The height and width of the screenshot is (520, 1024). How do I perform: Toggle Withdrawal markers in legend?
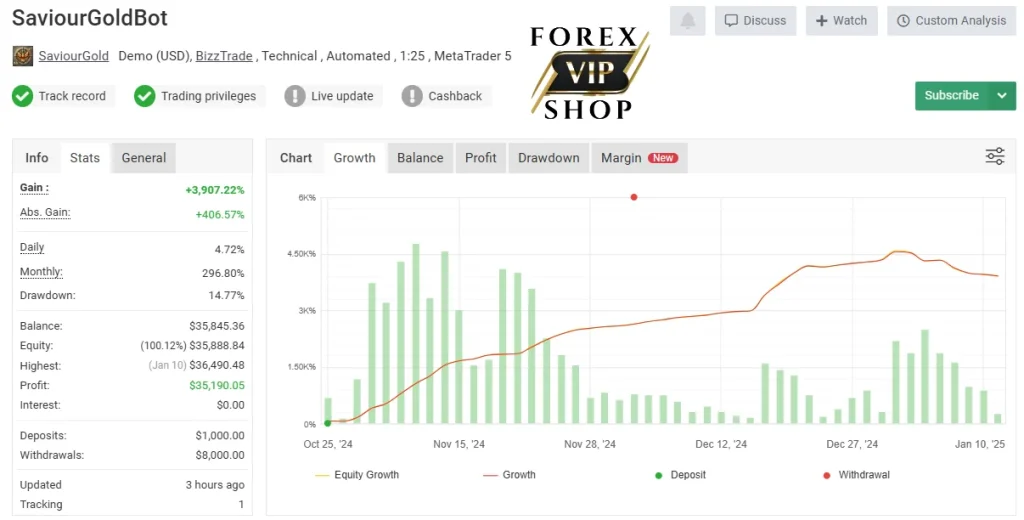click(856, 475)
